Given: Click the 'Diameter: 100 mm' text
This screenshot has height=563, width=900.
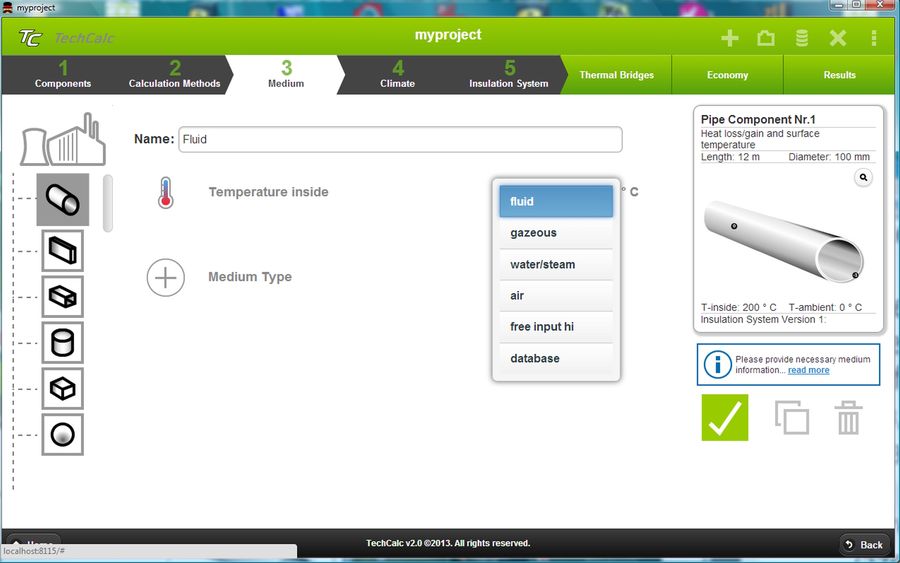Looking at the screenshot, I should click(x=829, y=157).
